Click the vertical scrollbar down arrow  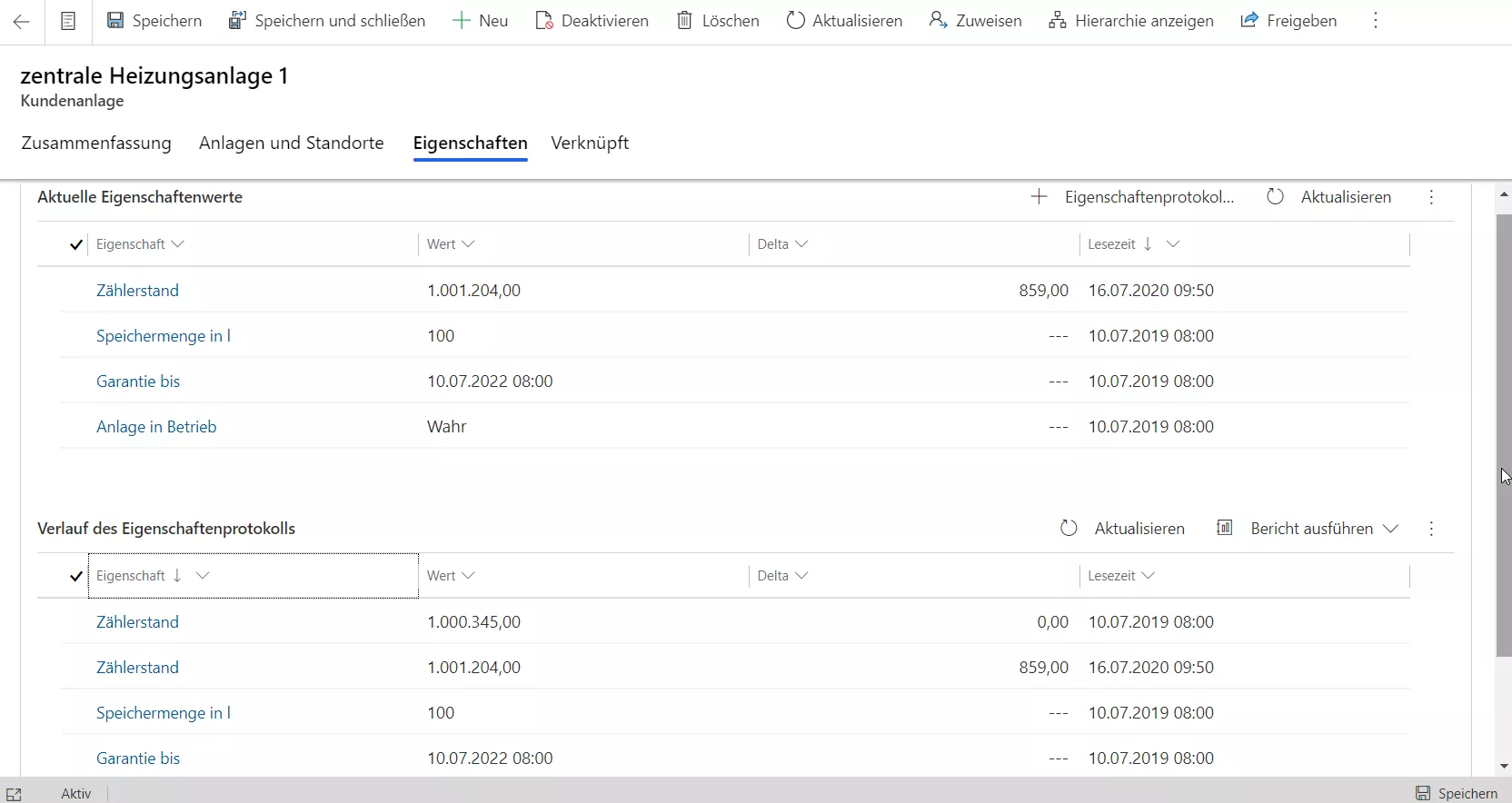tap(1504, 767)
